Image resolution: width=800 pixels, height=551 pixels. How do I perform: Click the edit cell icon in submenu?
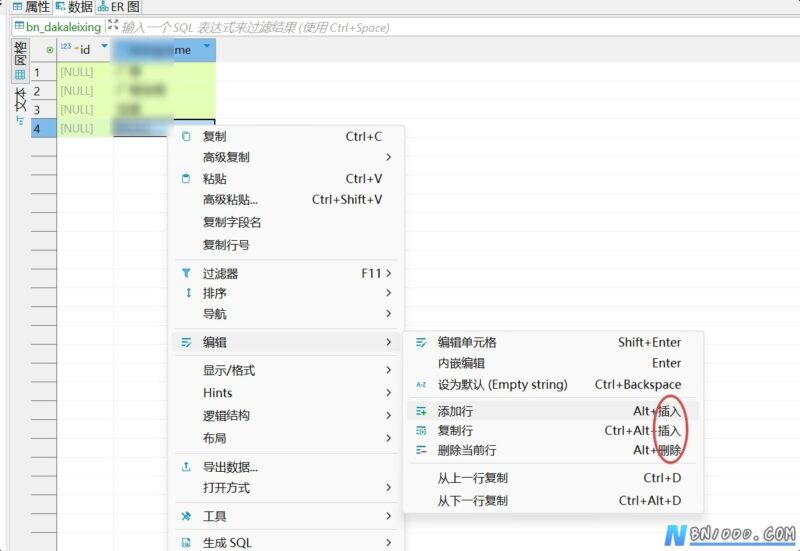421,342
